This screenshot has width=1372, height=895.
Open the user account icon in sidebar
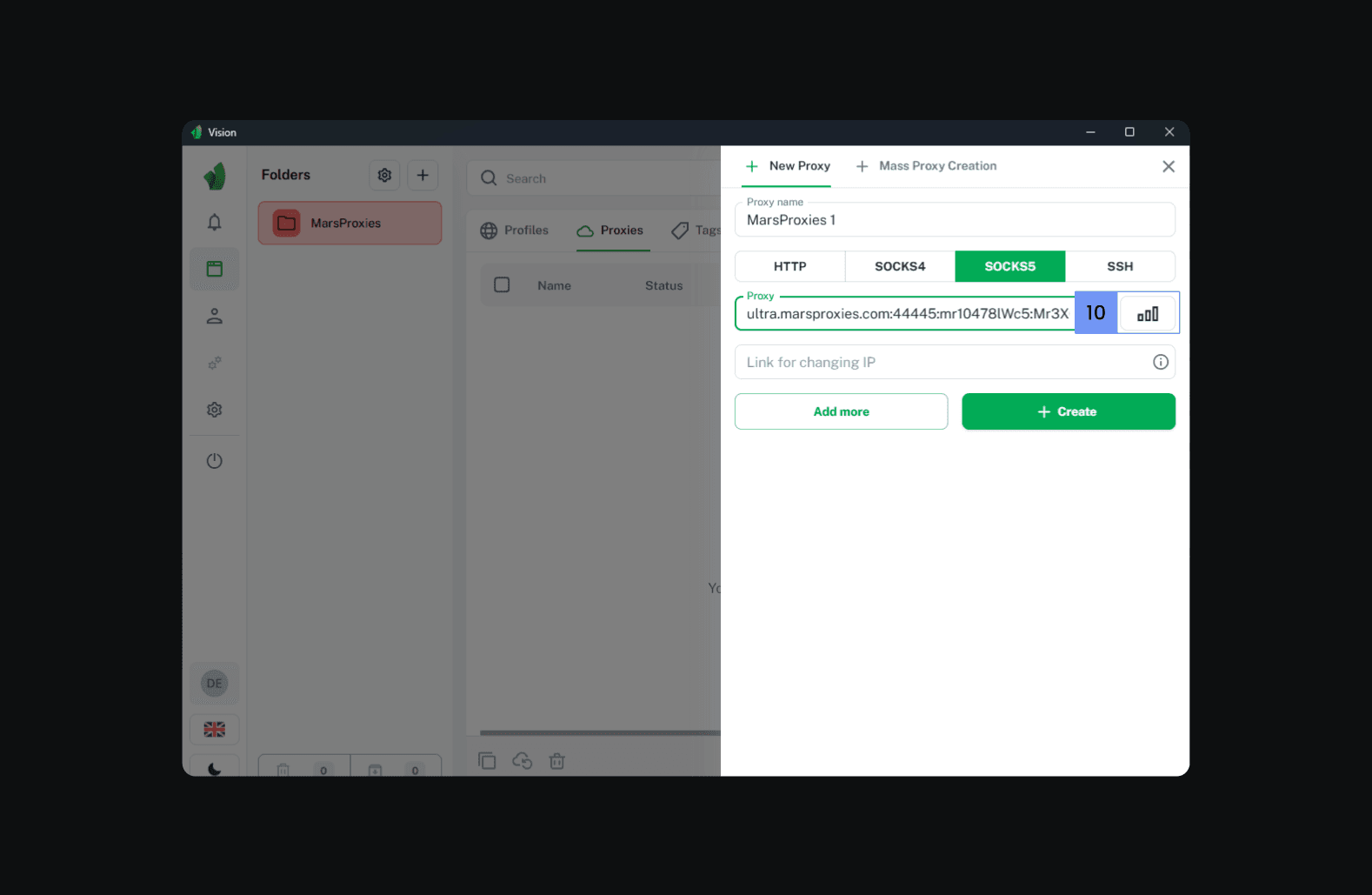coord(215,317)
